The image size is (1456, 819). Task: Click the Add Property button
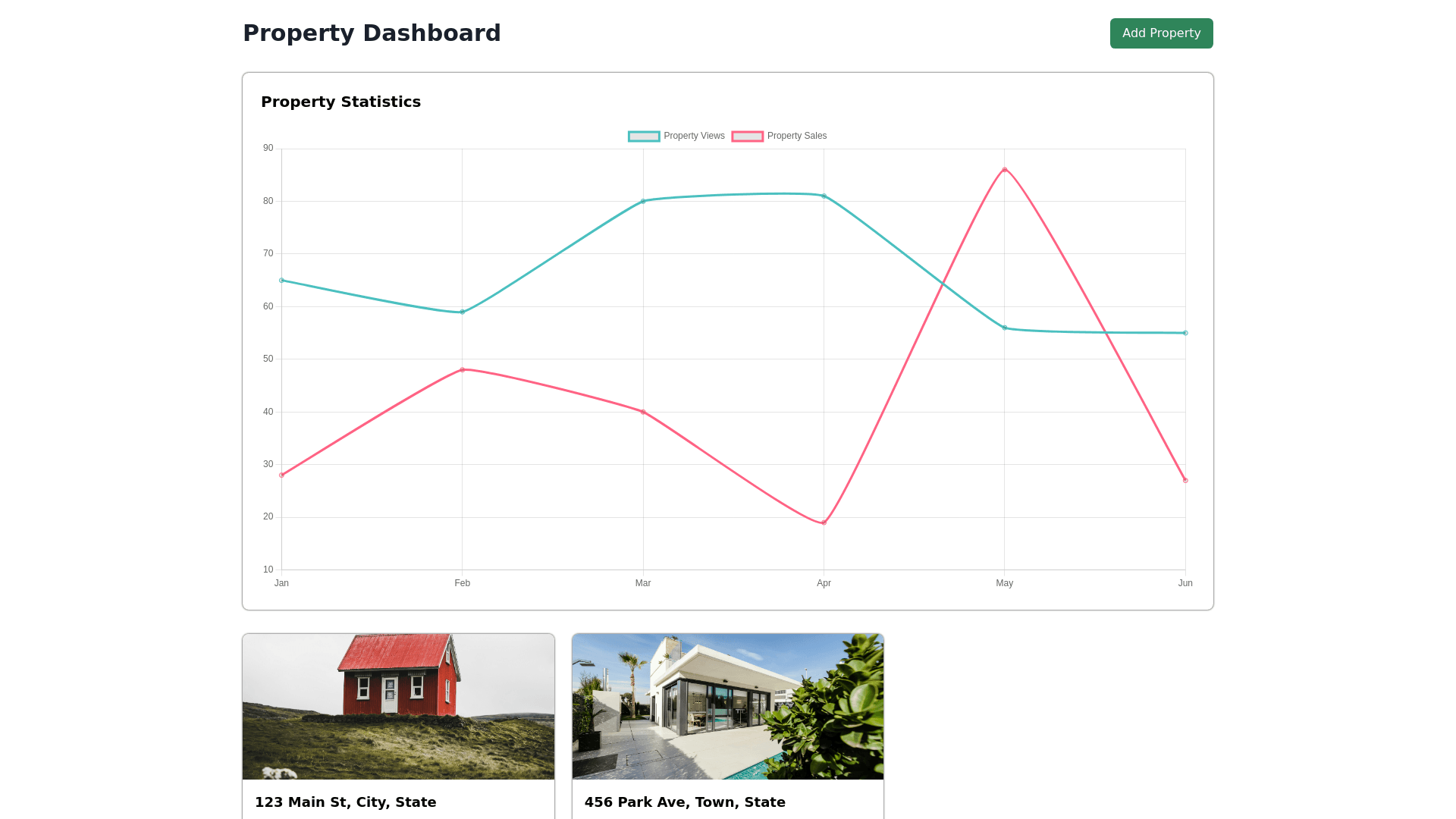point(1161,33)
